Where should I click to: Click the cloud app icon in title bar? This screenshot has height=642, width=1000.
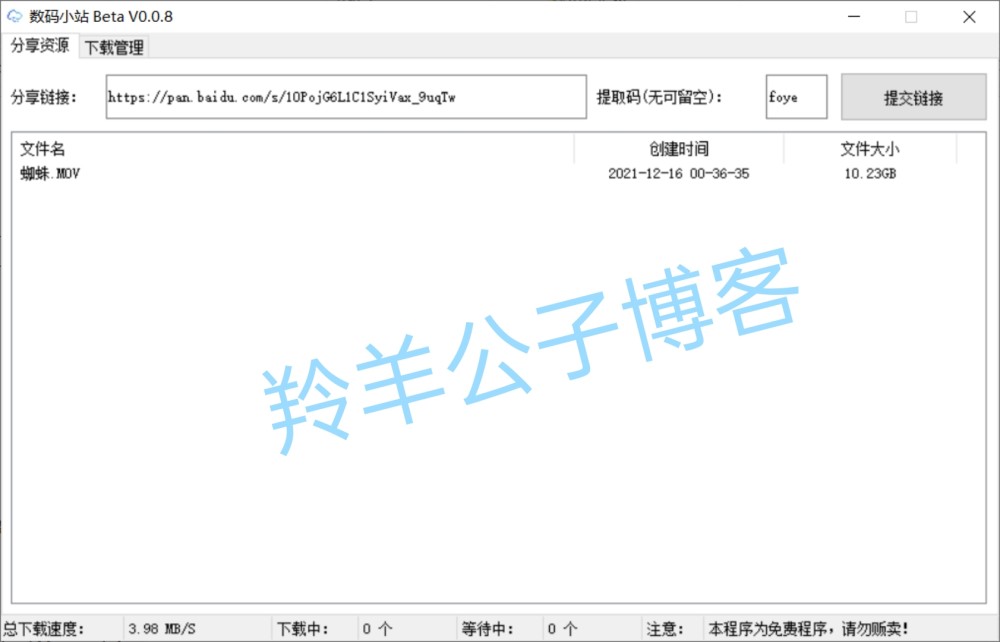click(14, 17)
